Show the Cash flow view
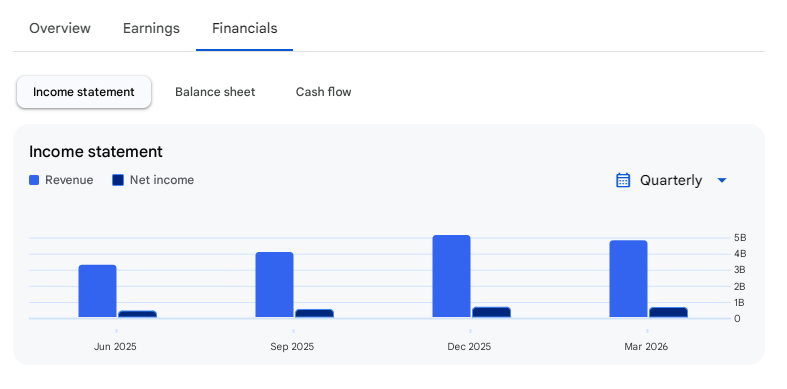Image resolution: width=787 pixels, height=389 pixels. click(323, 92)
